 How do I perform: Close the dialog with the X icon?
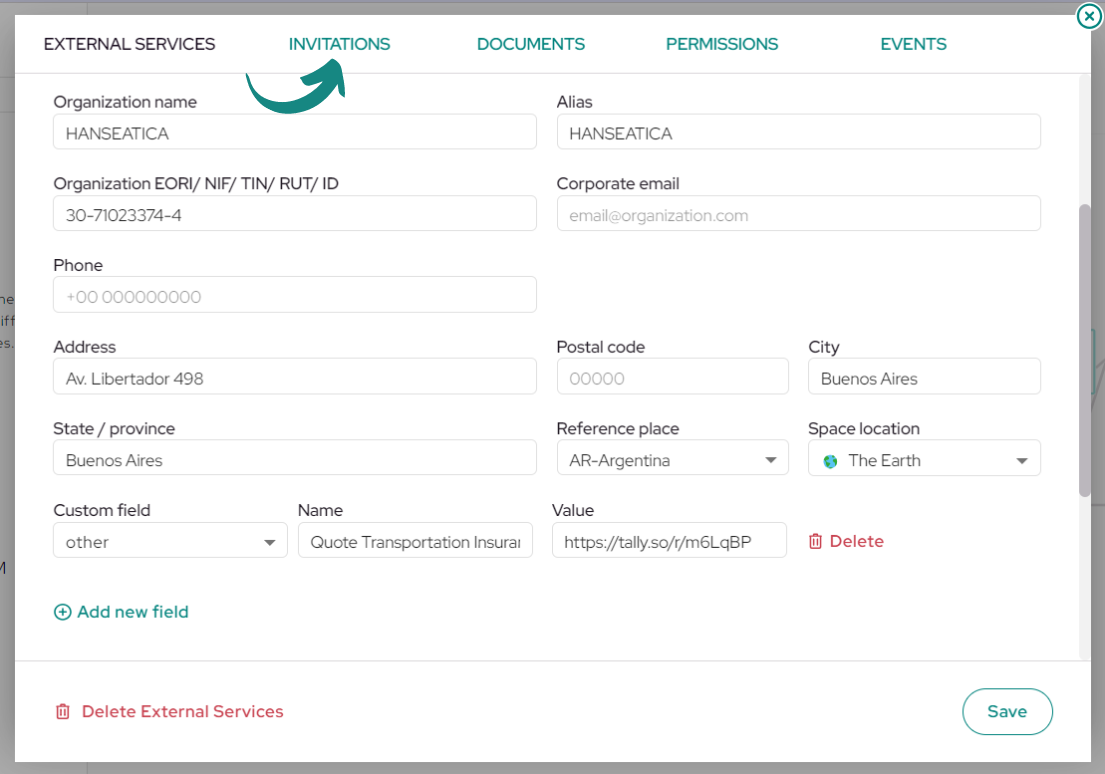(1089, 16)
